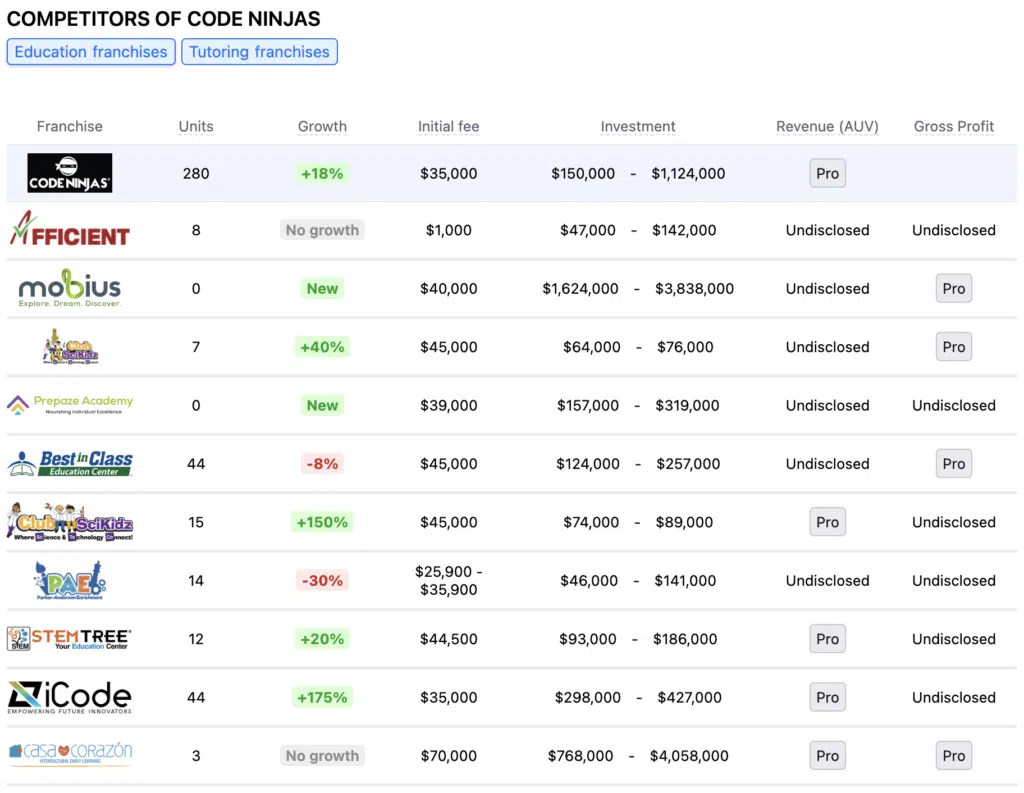Screen dimensions: 1024x793
Task: Click the Pro revenue button for Casa Corazón
Action: [827, 756]
